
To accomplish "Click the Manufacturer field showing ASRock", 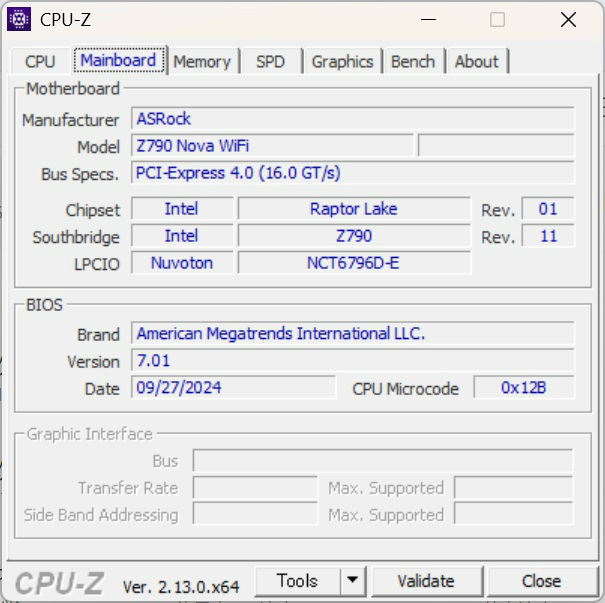I will 353,118.
